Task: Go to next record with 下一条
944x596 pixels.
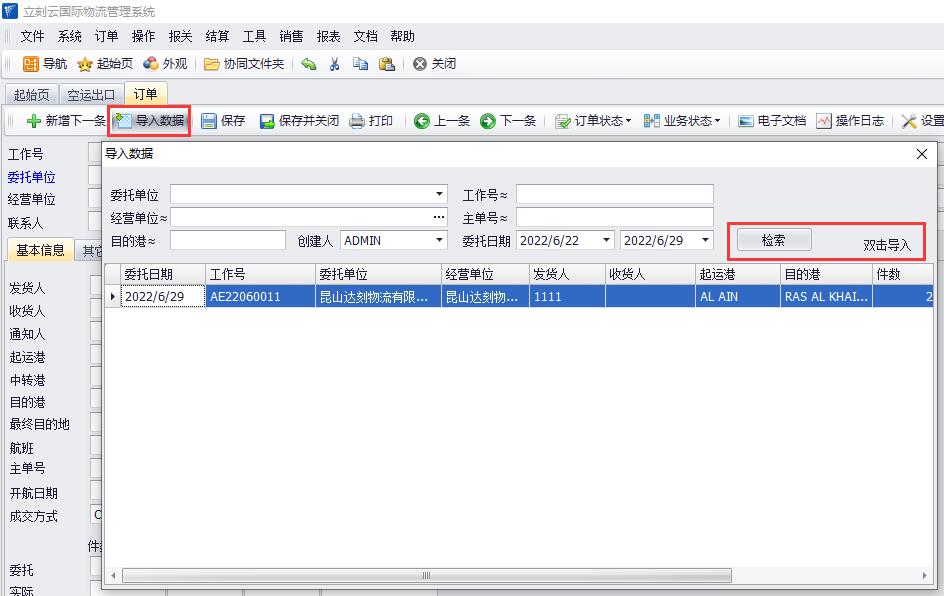Action: click(x=508, y=121)
